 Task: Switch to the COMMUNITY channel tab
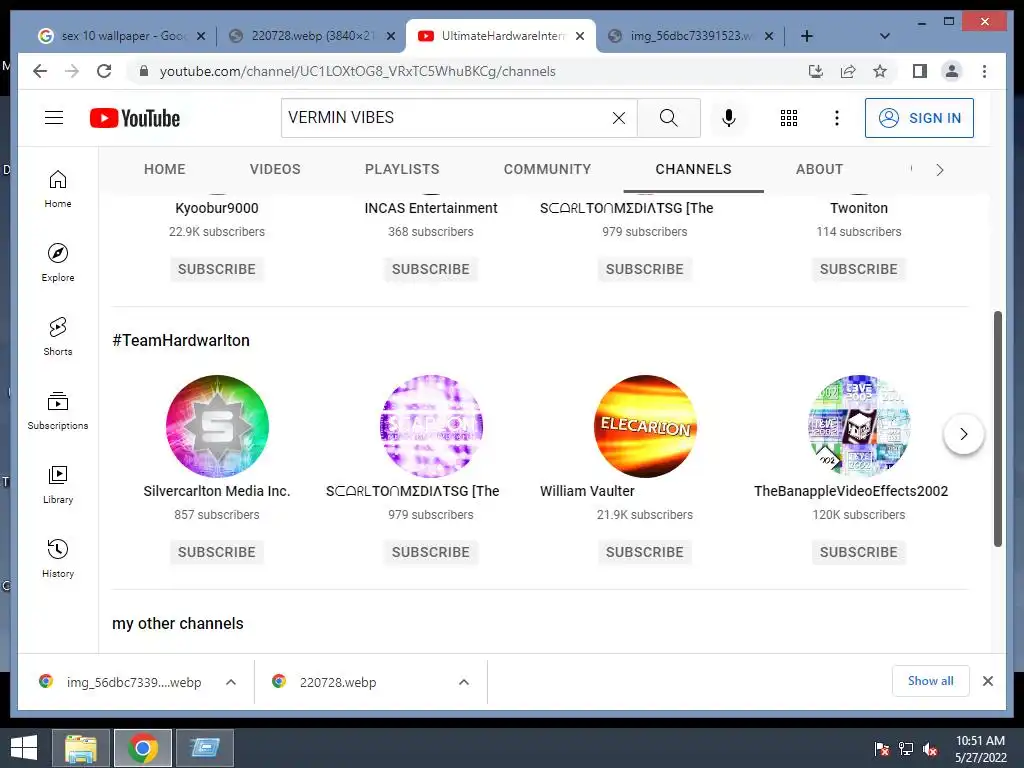[547, 169]
